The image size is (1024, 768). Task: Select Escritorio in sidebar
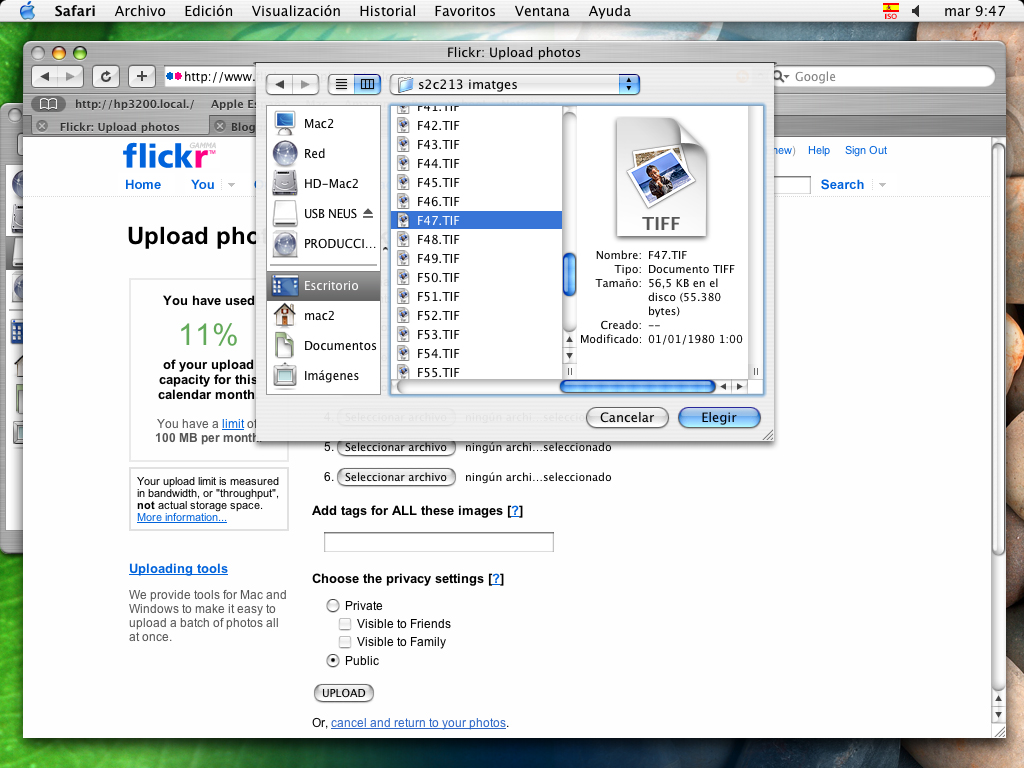(323, 285)
